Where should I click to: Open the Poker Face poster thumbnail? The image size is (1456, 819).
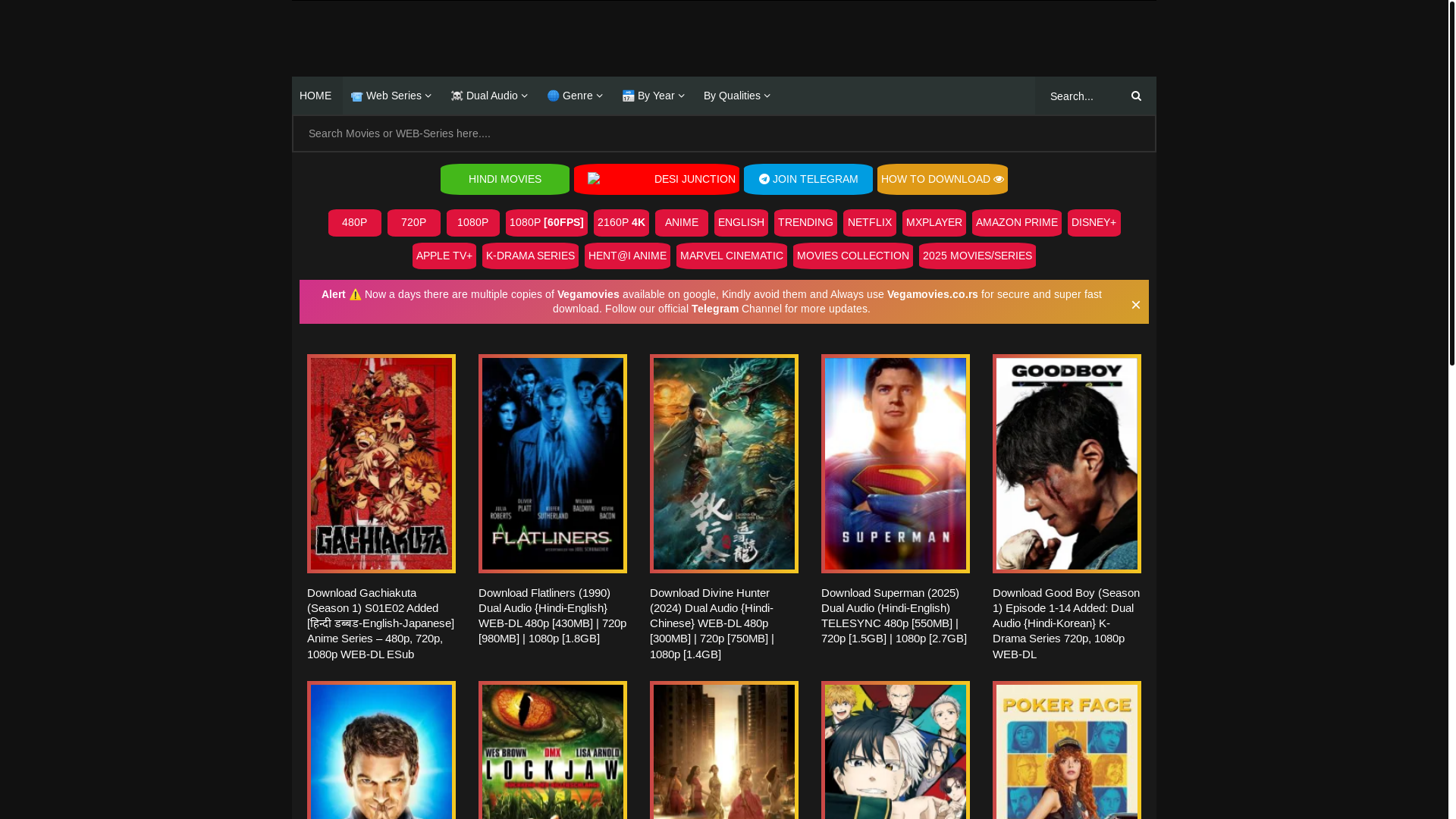1067,750
